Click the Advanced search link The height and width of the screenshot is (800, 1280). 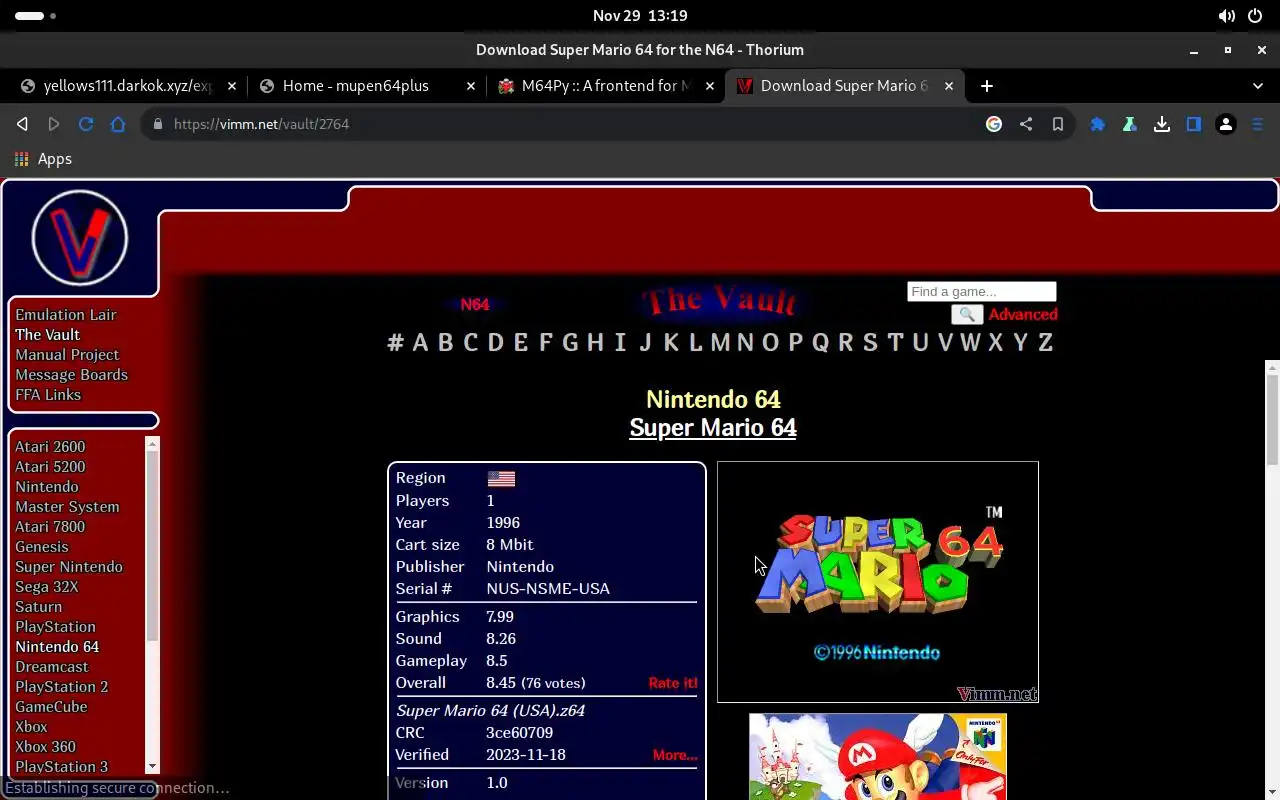(1023, 314)
